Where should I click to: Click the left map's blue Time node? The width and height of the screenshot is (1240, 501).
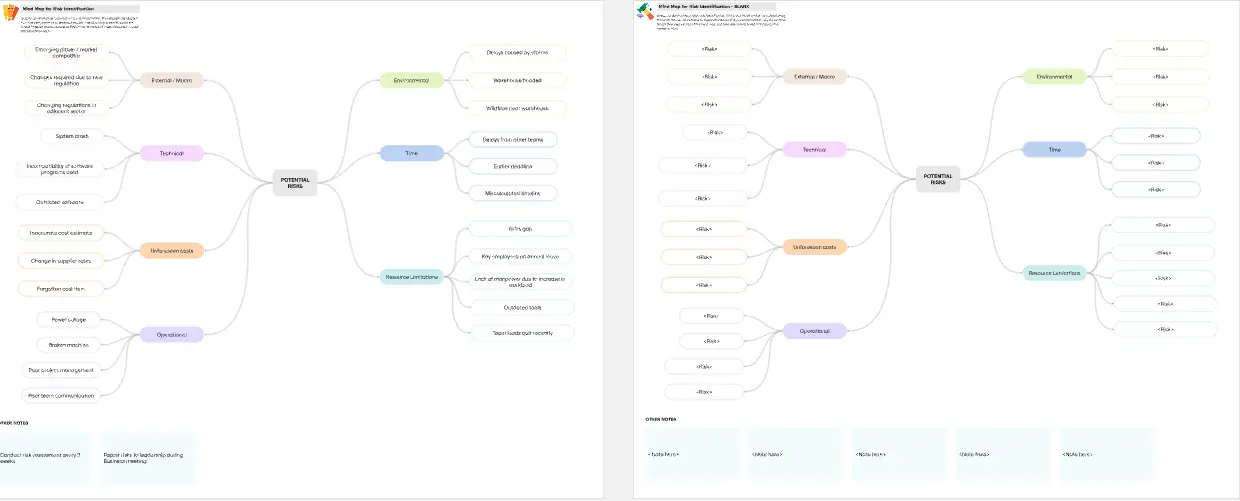(x=411, y=153)
